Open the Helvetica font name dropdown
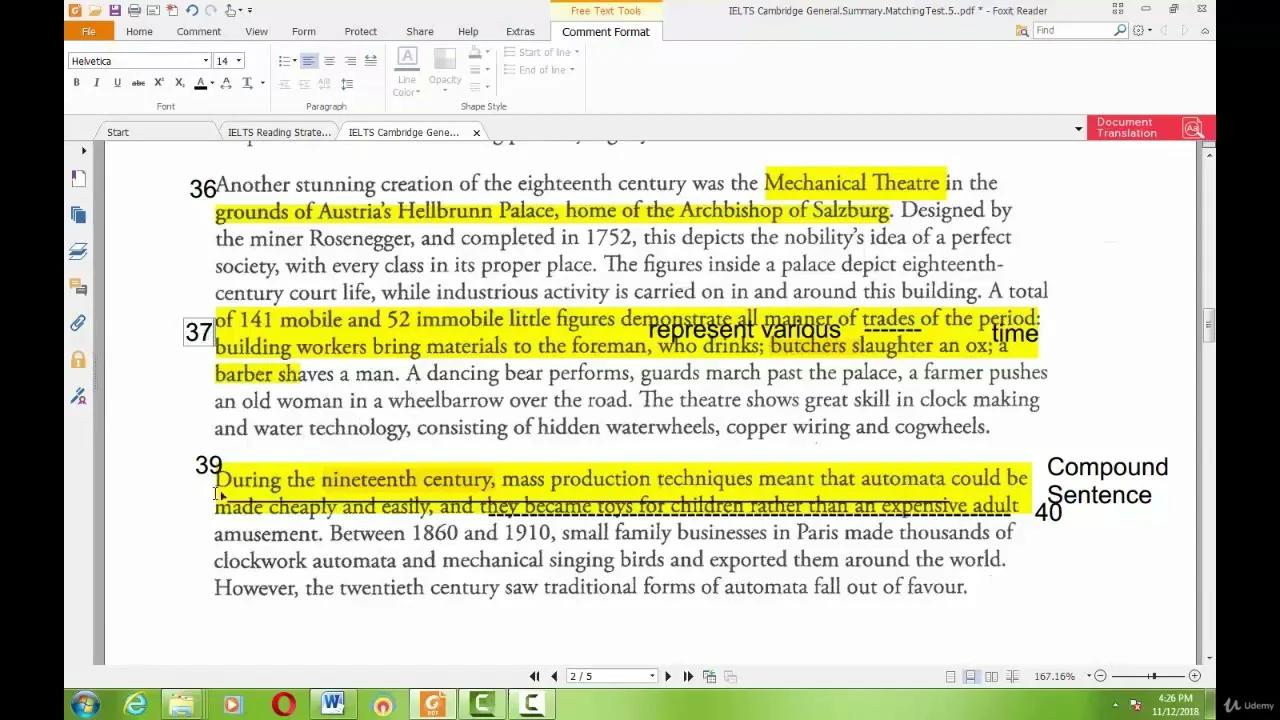Screen dimensions: 1280x720 tap(205, 61)
